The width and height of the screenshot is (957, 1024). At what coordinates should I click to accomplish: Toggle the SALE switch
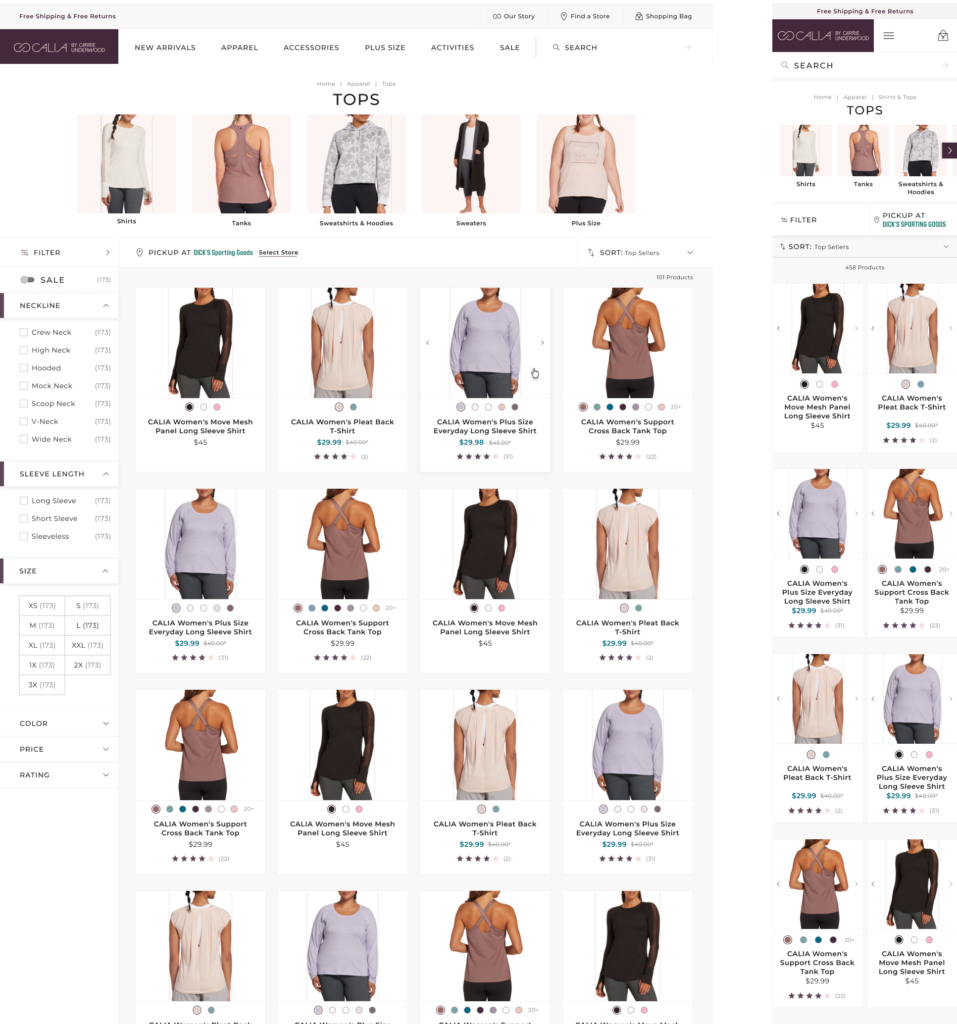point(27,280)
